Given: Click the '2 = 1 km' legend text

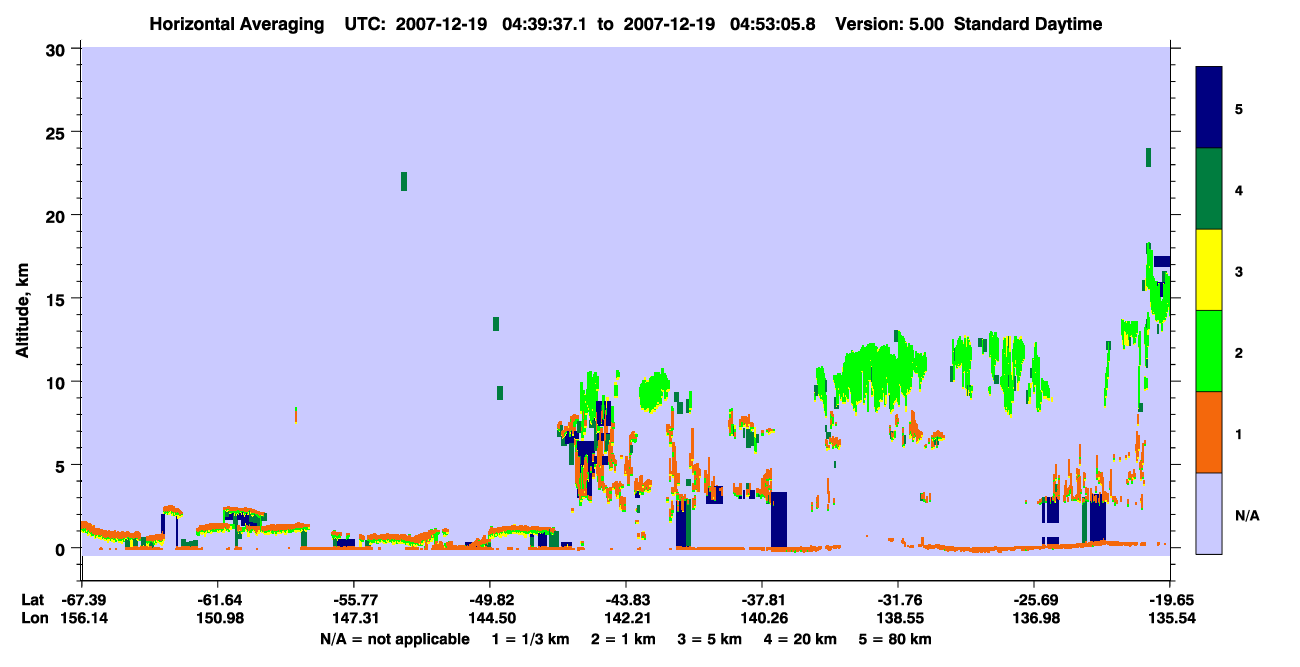Looking at the screenshot, I should pos(623,639).
